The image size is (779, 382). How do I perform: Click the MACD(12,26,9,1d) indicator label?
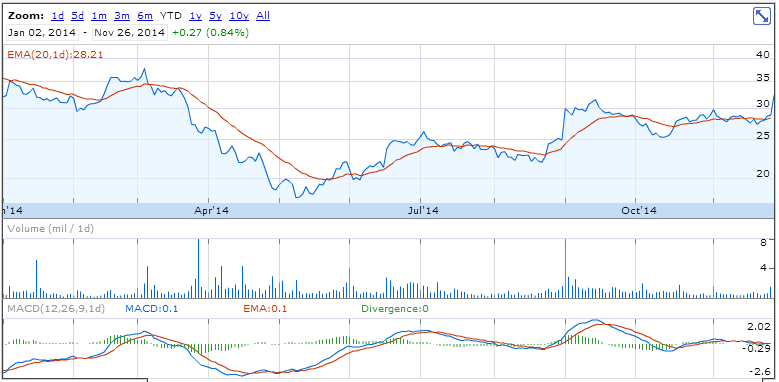pos(56,309)
